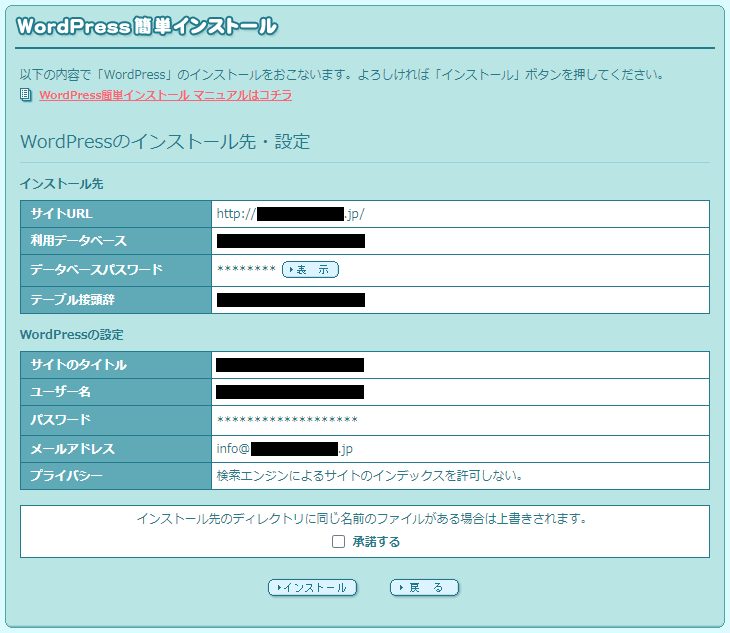The image size is (730, 633).
Task: Click the document icon beside manual link
Action: (26, 95)
